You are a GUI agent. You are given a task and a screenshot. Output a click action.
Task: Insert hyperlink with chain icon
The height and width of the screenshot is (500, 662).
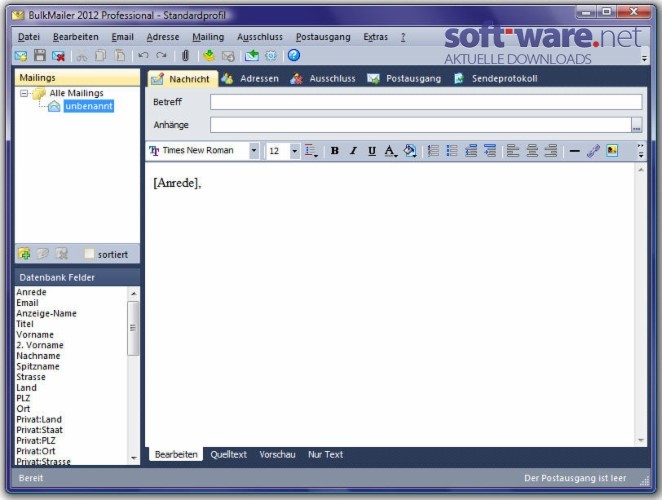click(x=594, y=151)
